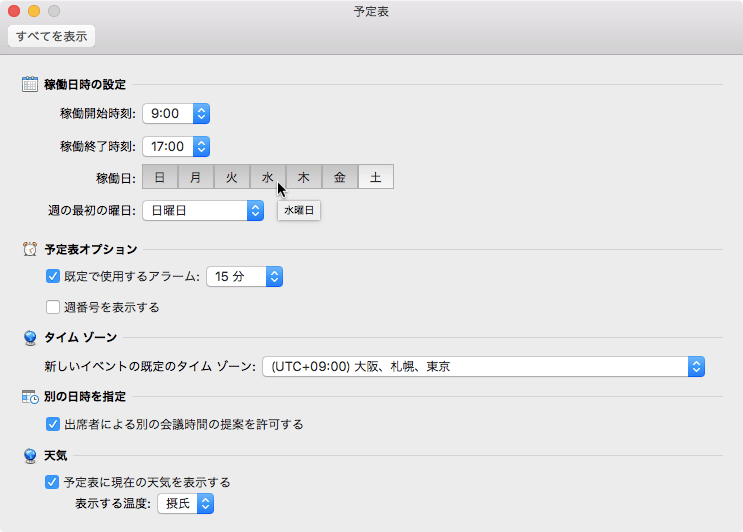The width and height of the screenshot is (743, 532).
Task: Enable 週番号を表示する checkbox
Action: (x=53, y=307)
